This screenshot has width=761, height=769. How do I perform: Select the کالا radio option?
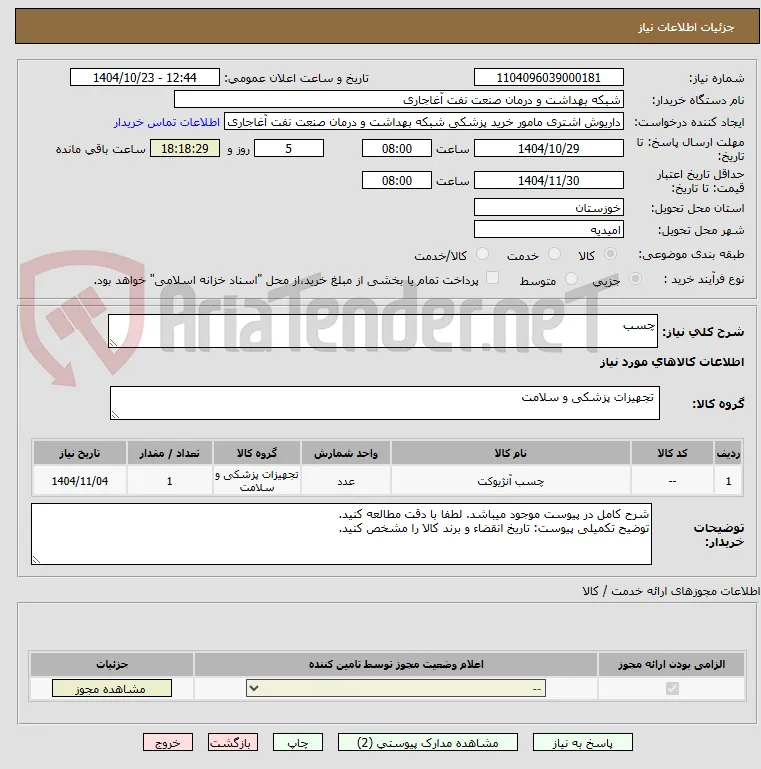tap(610, 254)
